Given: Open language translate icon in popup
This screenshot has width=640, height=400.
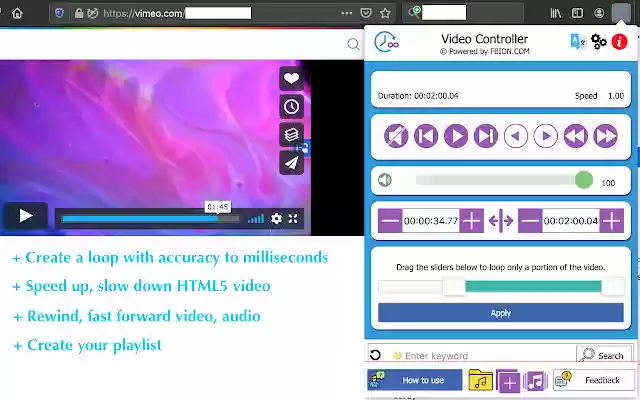Looking at the screenshot, I should [x=578, y=42].
